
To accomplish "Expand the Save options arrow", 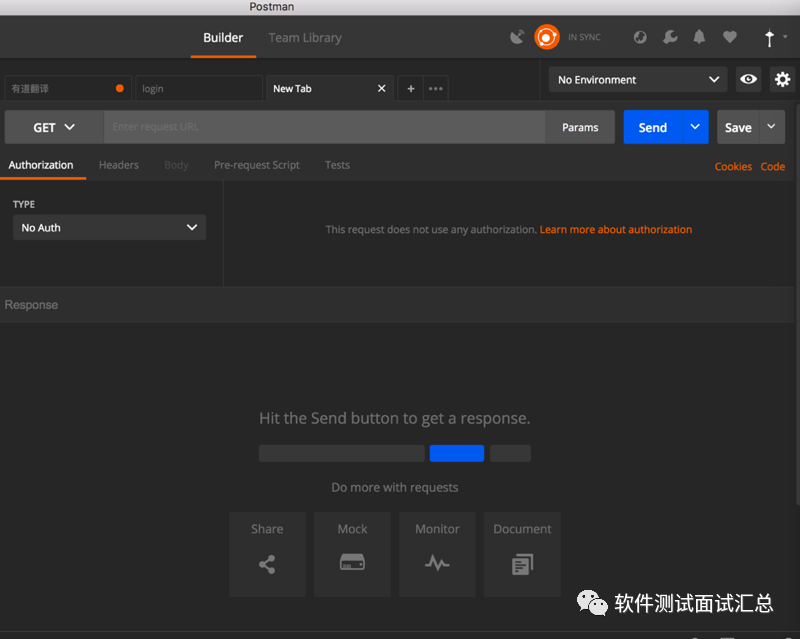I will [772, 127].
